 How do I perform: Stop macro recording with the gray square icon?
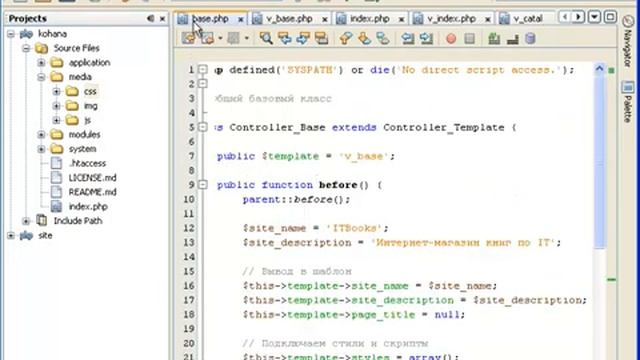click(470, 38)
